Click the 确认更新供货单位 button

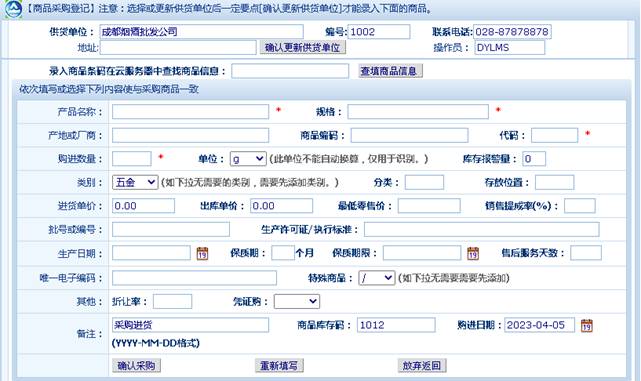coord(303,47)
